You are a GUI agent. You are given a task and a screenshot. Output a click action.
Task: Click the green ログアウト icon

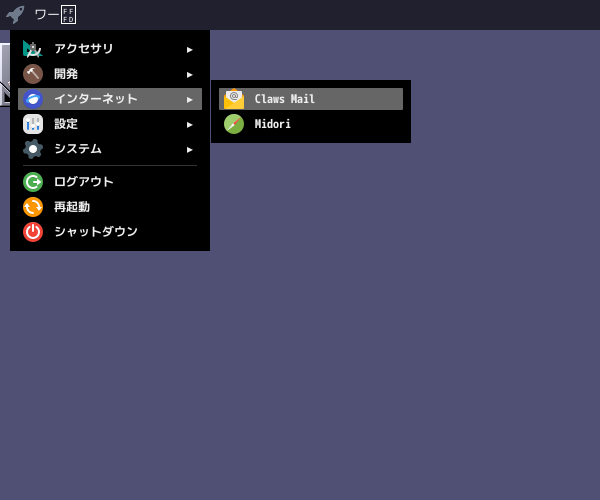click(x=33, y=182)
